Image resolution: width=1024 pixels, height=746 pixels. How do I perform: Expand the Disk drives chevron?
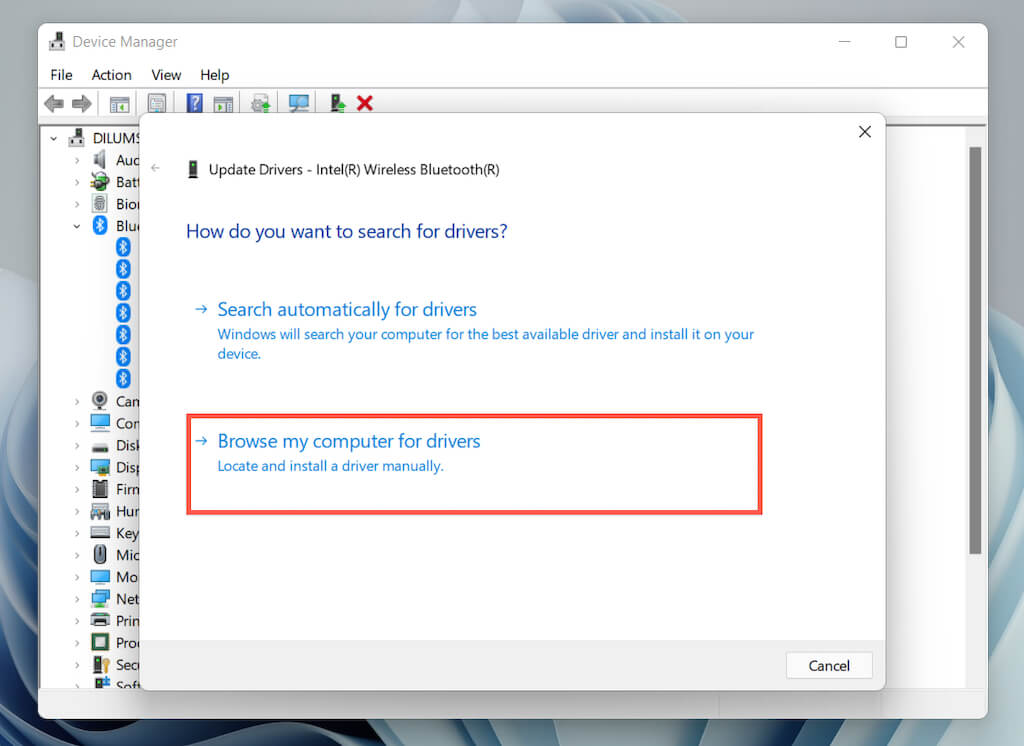coord(76,446)
